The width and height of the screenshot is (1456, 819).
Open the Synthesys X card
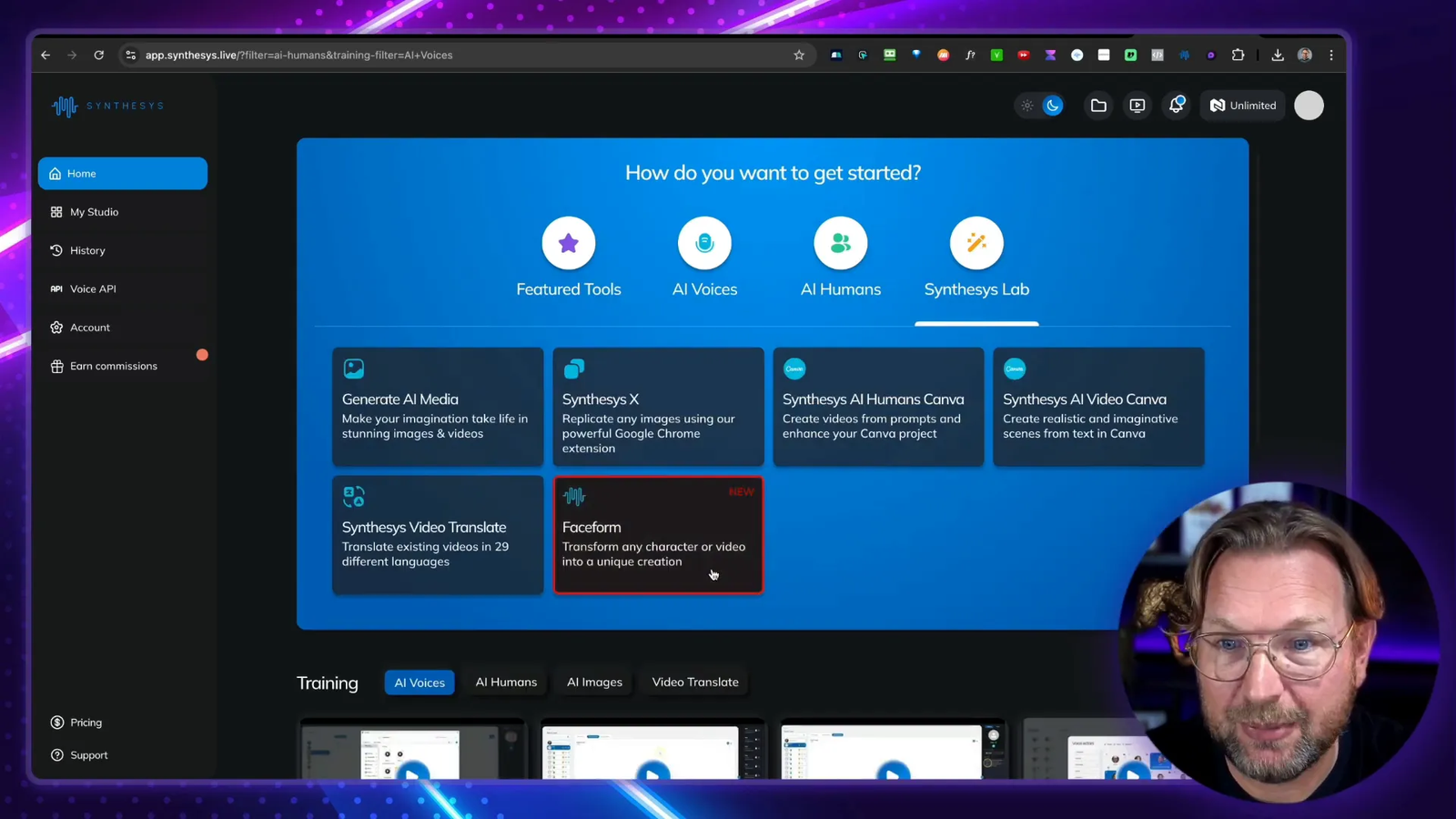(x=658, y=407)
